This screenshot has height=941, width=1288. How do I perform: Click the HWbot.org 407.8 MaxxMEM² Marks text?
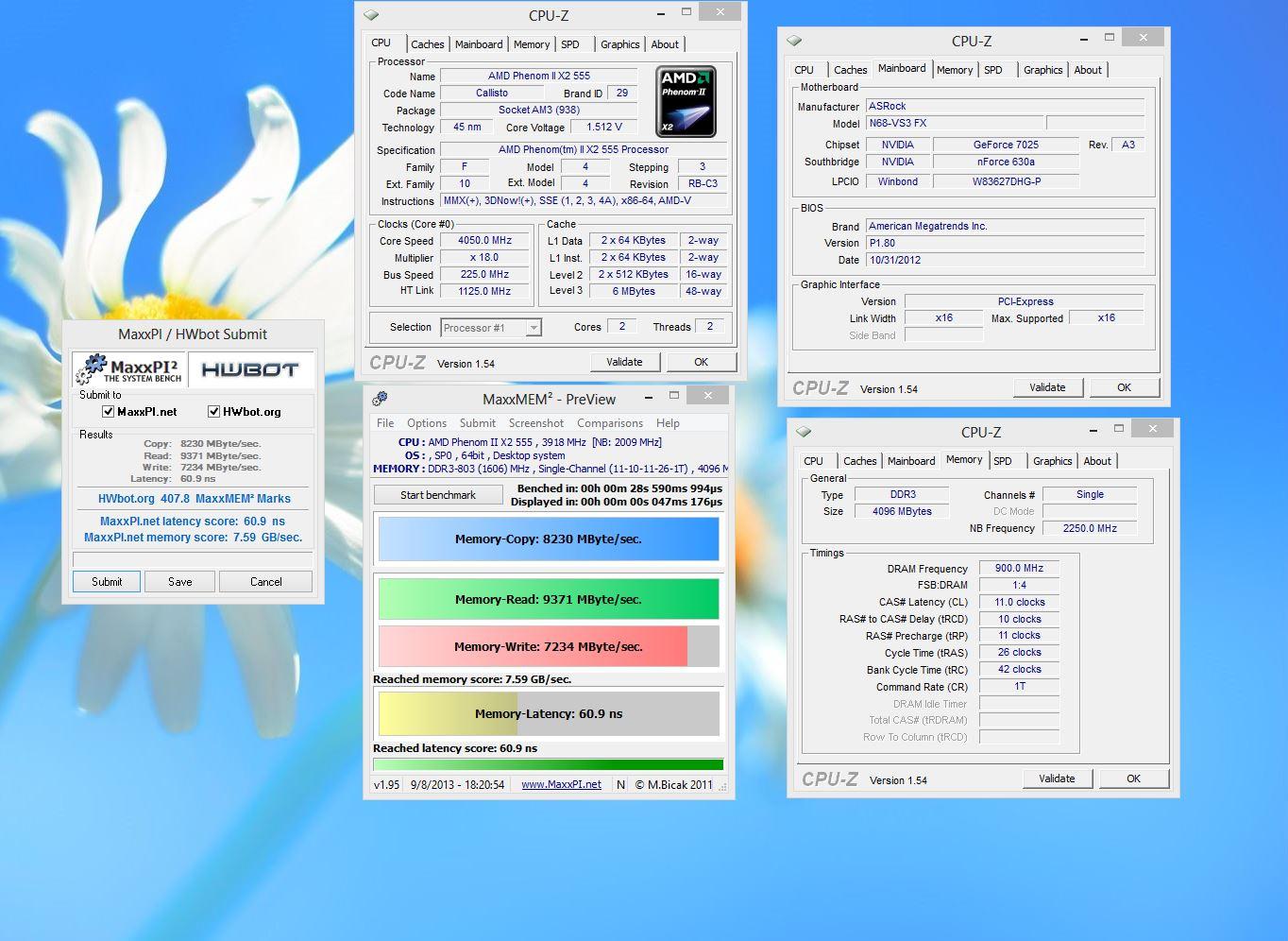point(195,499)
